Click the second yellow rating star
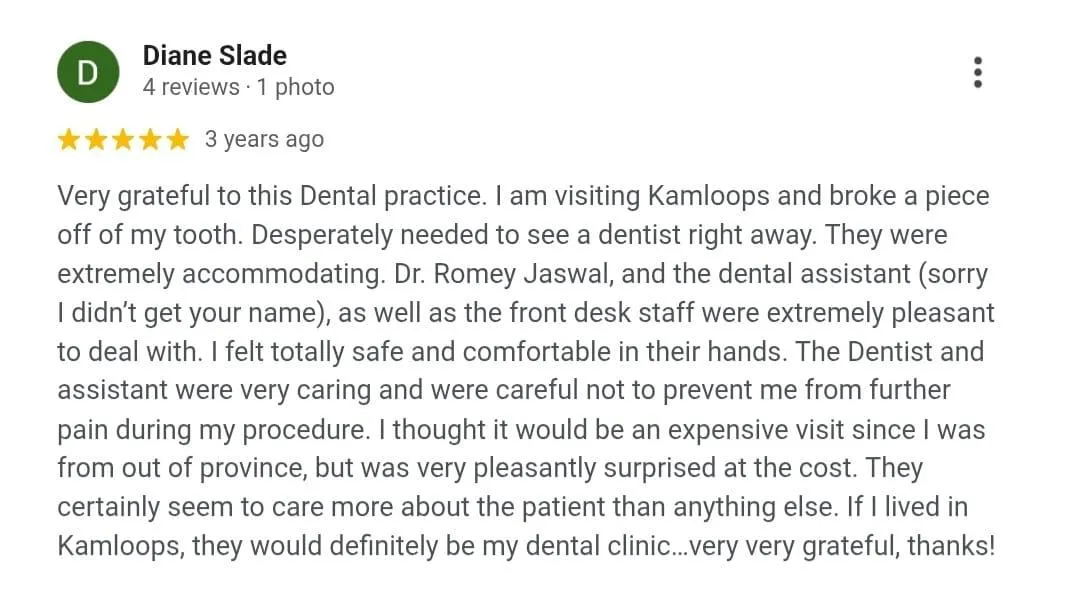 pyautogui.click(x=96, y=140)
